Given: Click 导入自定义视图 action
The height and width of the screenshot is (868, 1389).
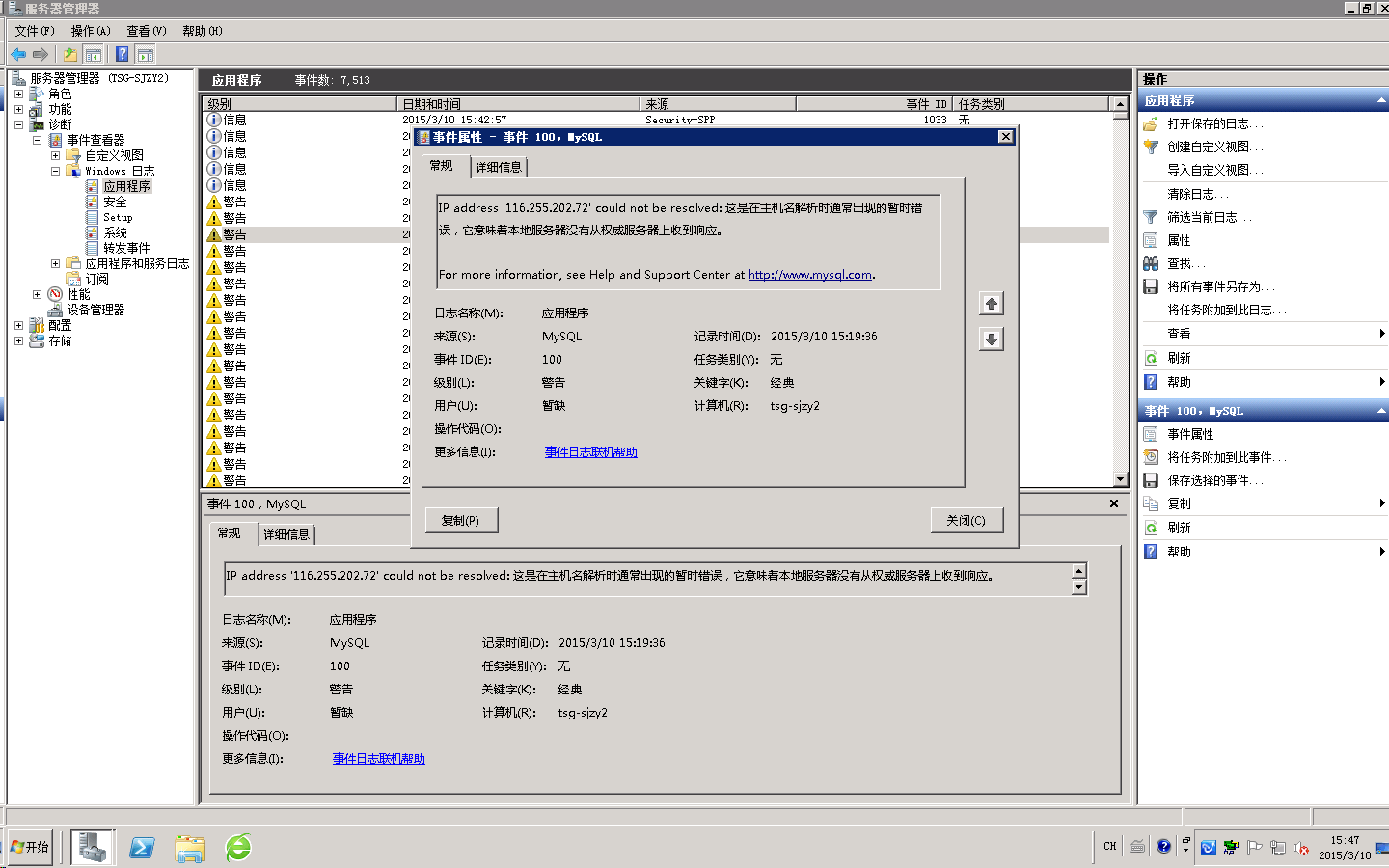Looking at the screenshot, I should 1215,170.
